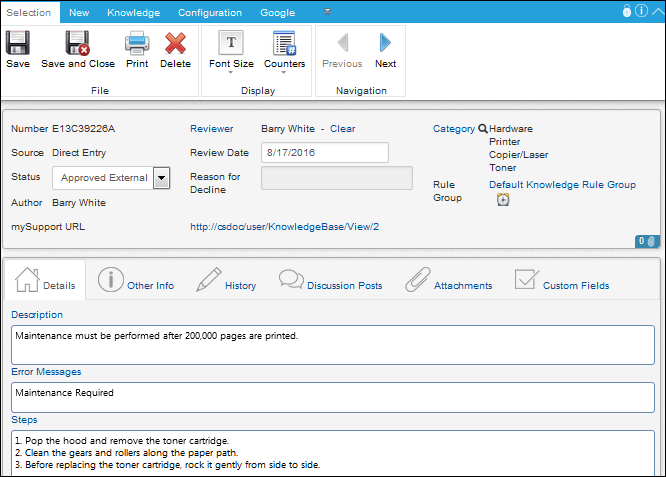Click the Attachments paperclip tab icon

point(418,279)
